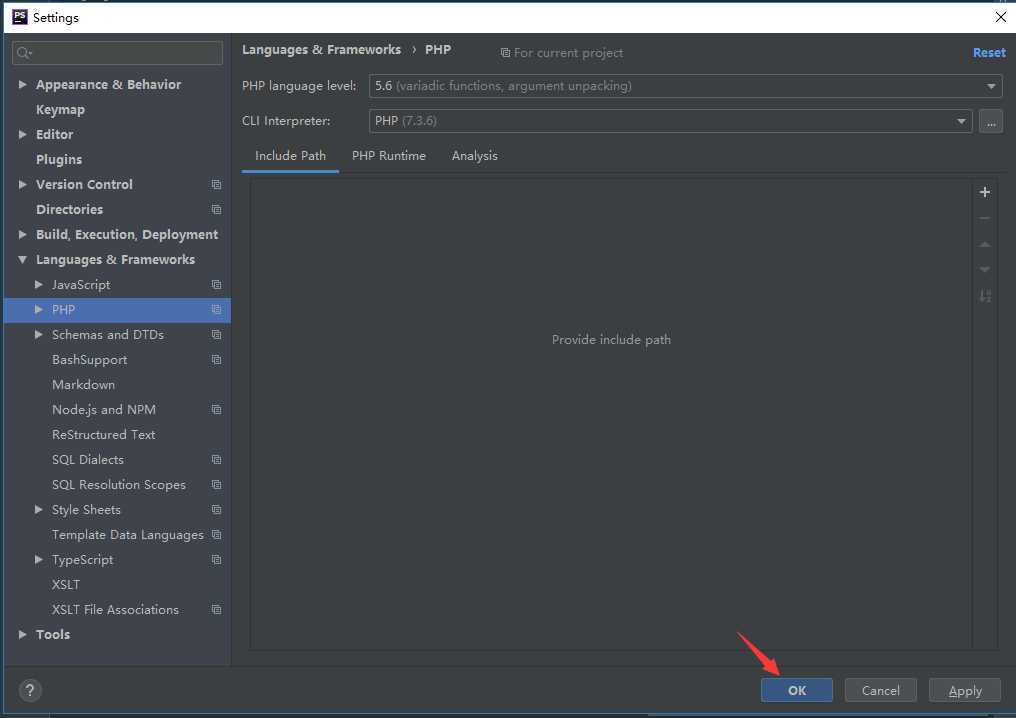Viewport: 1016px width, 718px height.
Task: Expand TypeScript subtree arrow
Action: pos(39,560)
